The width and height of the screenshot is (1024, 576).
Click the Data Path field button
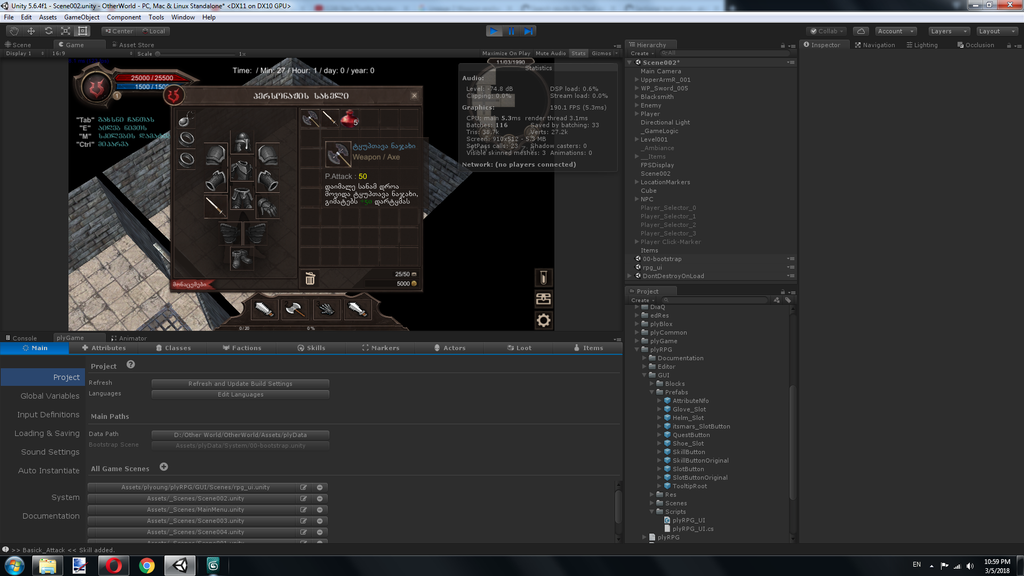(240, 434)
